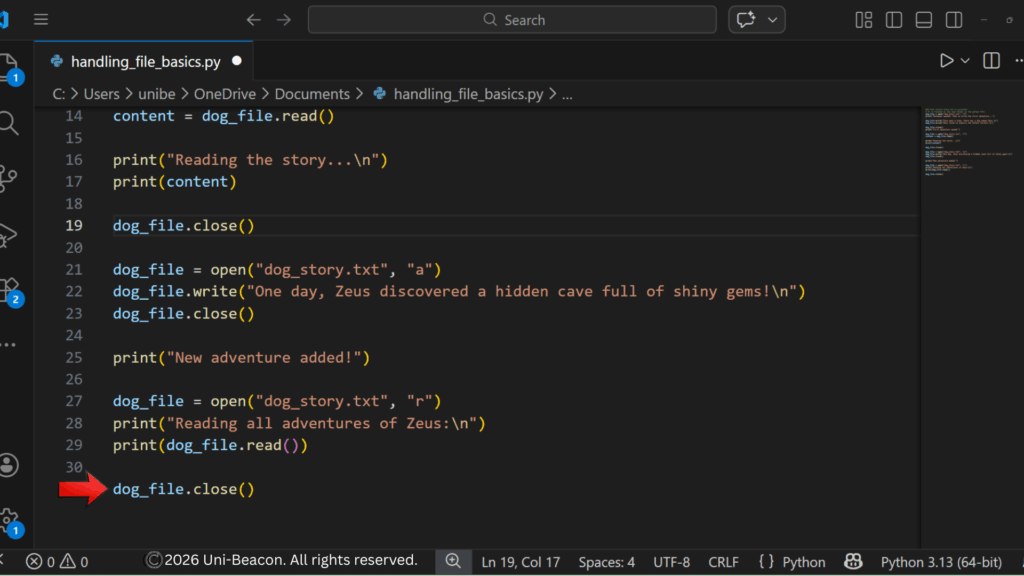Click the unsaved dot on the file tab

point(236,61)
